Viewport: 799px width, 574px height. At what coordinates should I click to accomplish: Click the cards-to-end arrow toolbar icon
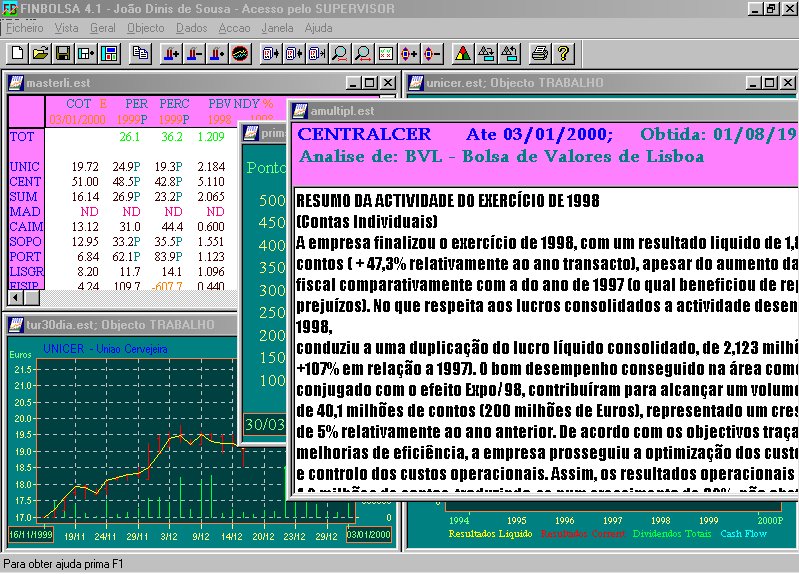pyautogui.click(x=317, y=53)
